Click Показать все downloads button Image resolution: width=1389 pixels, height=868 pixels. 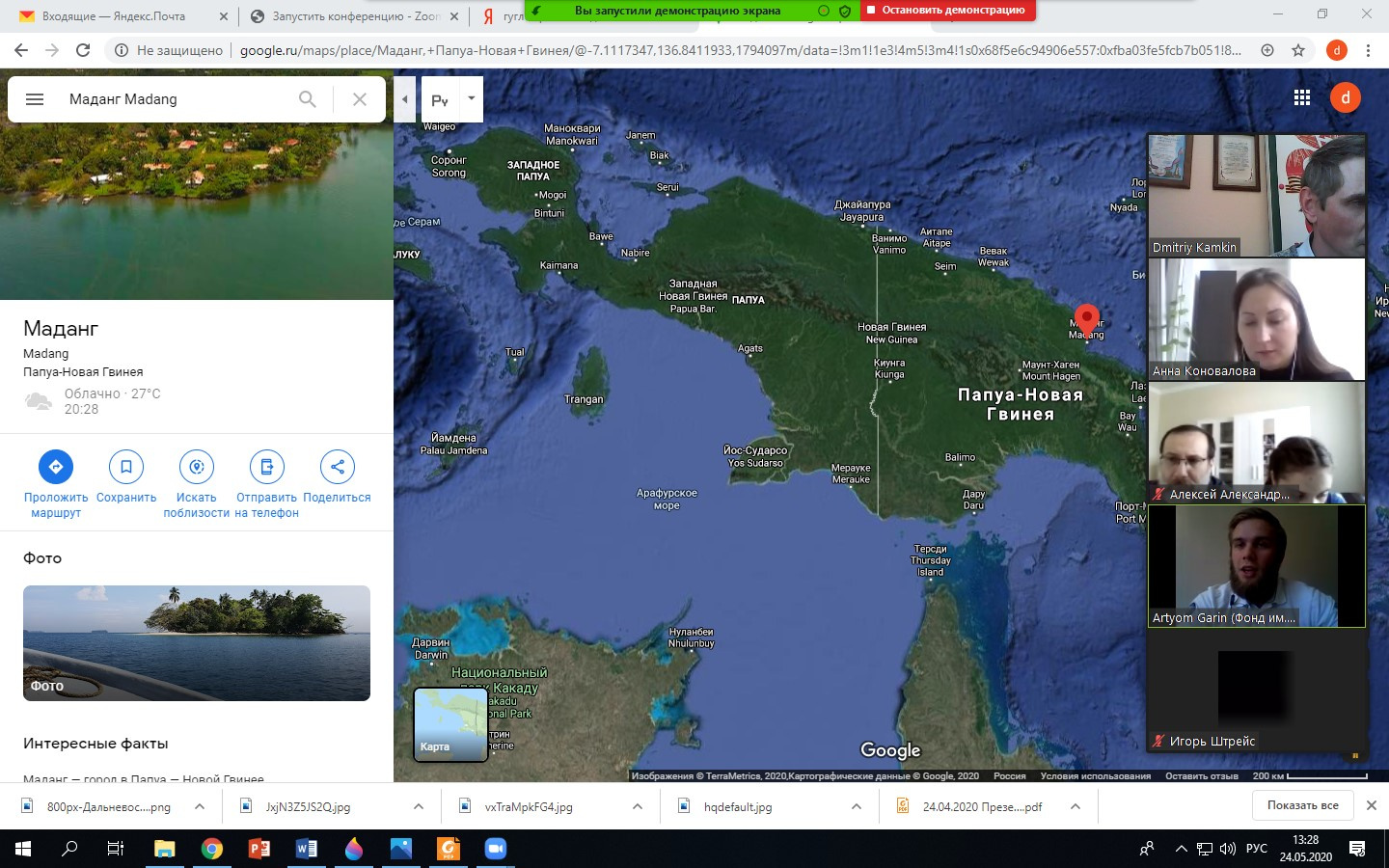tap(1302, 805)
